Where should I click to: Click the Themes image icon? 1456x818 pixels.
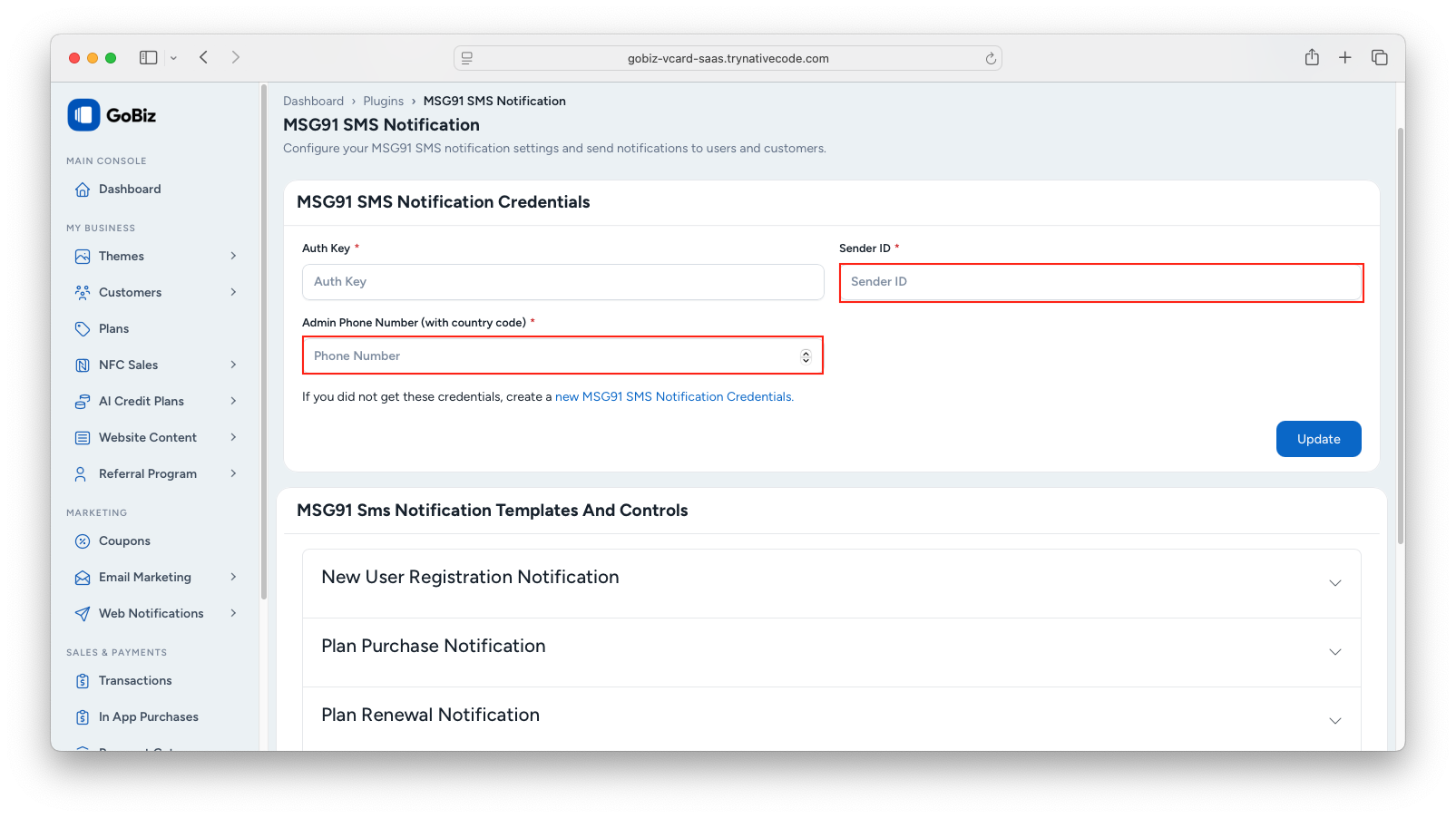pyautogui.click(x=83, y=257)
